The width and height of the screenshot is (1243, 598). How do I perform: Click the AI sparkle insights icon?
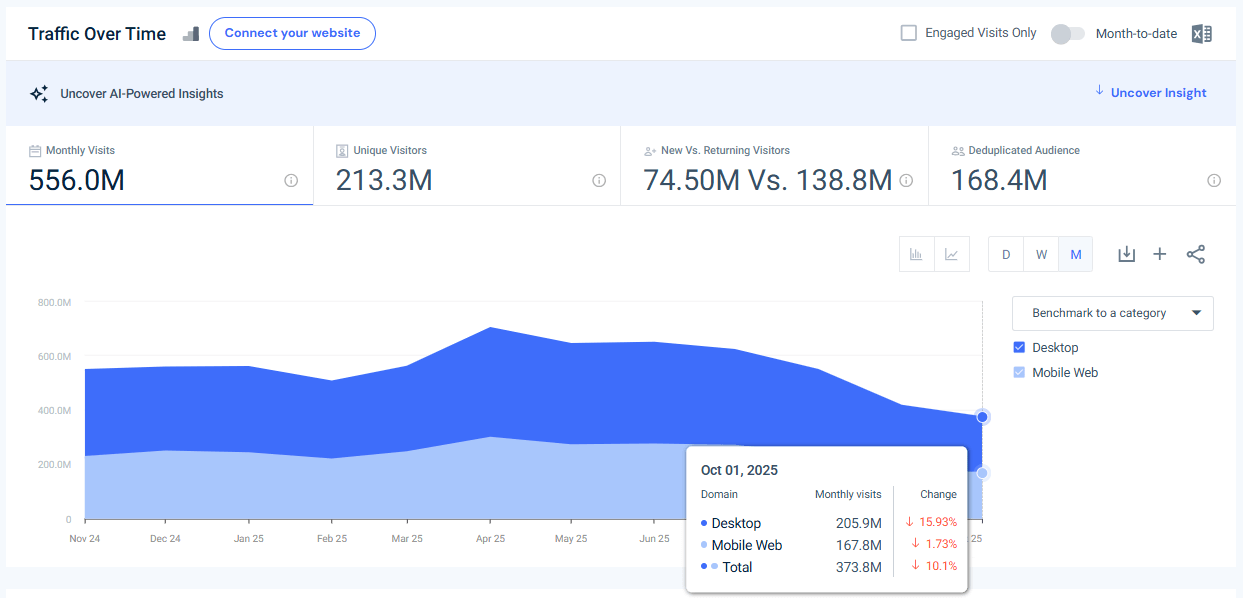[38, 92]
